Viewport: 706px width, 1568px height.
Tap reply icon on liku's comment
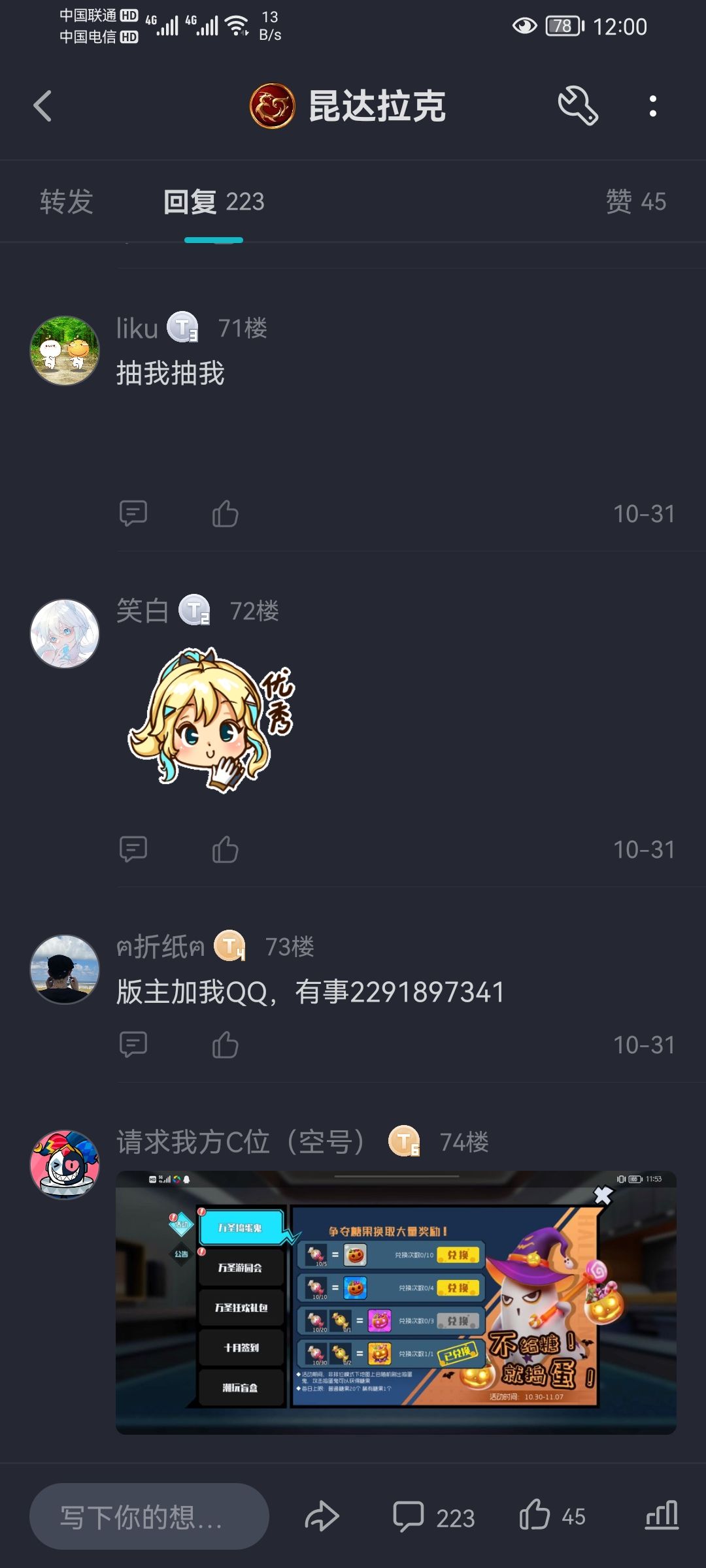pyautogui.click(x=133, y=514)
